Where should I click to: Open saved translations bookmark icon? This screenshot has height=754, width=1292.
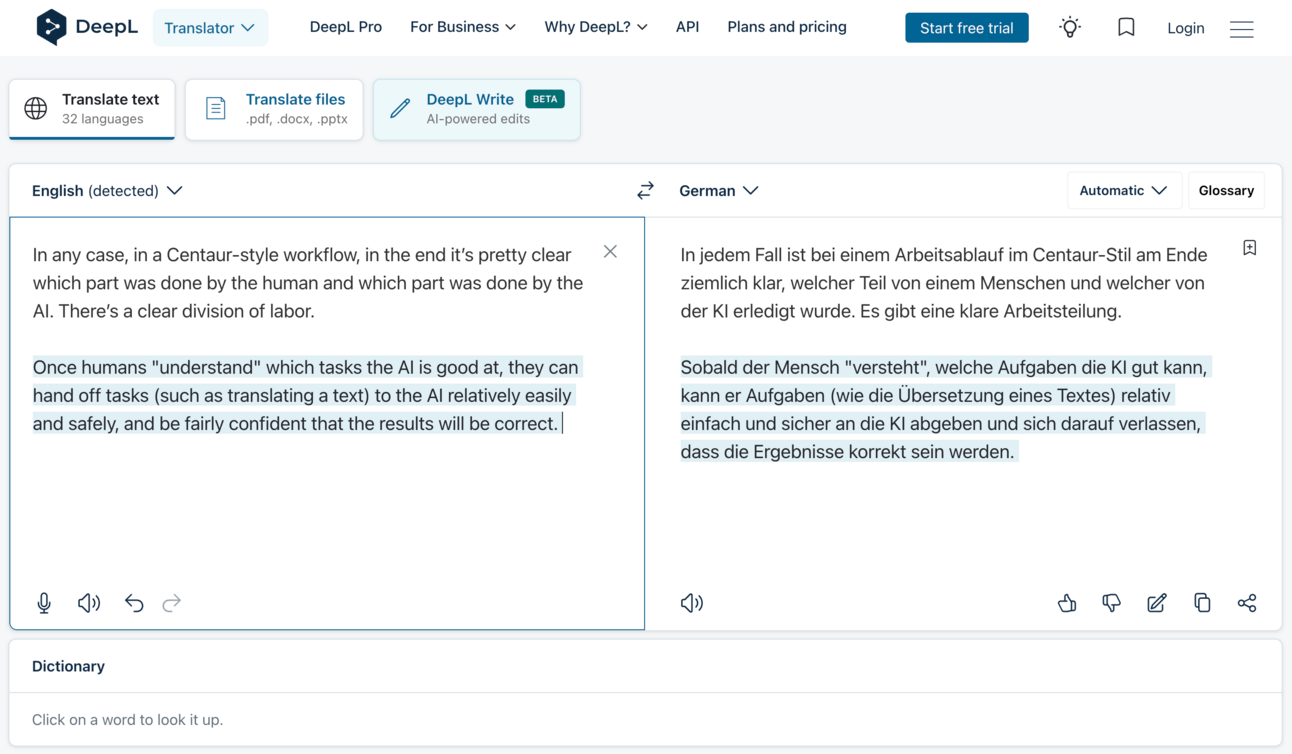[x=1126, y=28]
